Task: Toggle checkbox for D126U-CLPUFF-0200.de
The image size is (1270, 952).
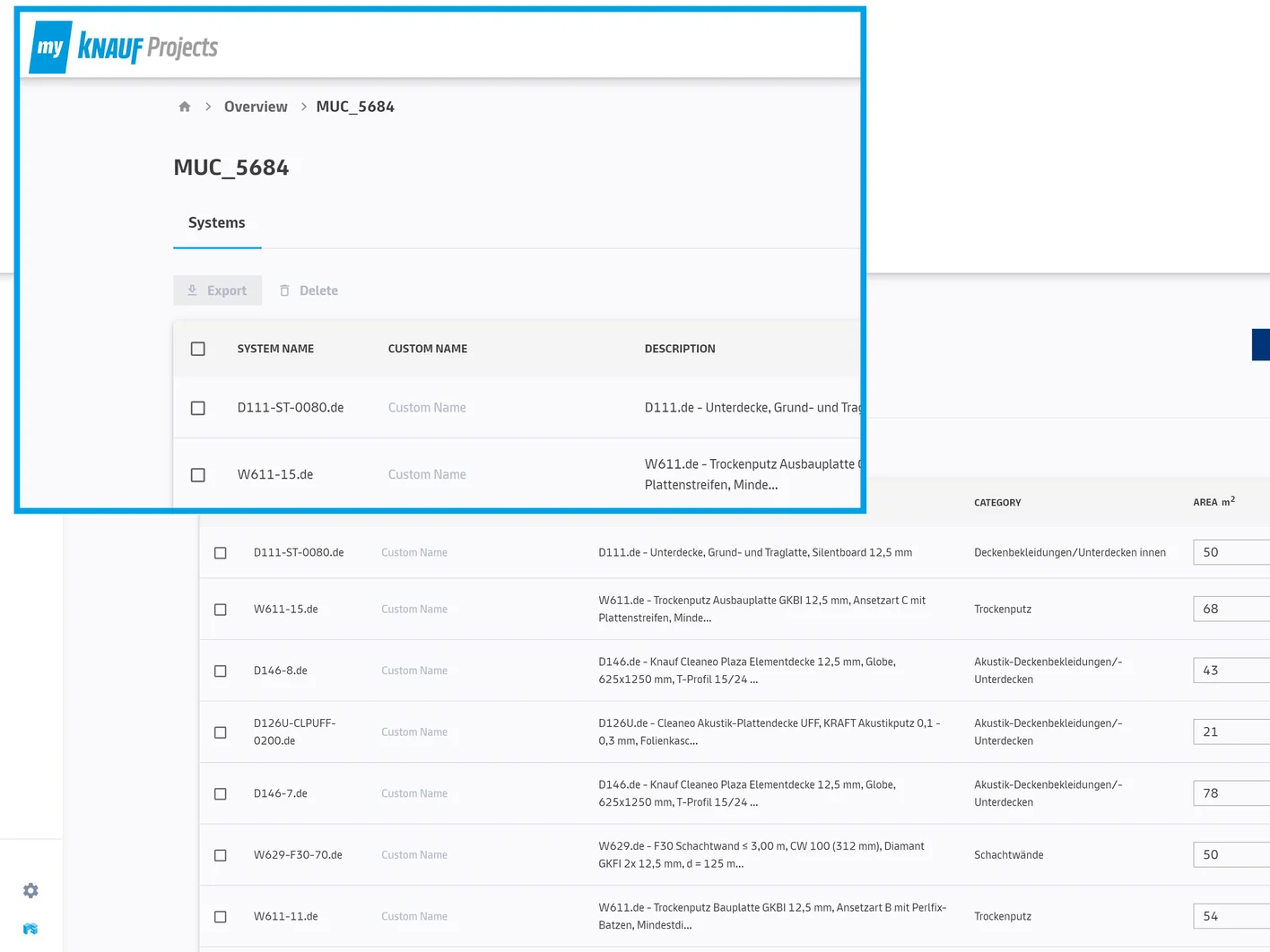Action: pos(221,732)
